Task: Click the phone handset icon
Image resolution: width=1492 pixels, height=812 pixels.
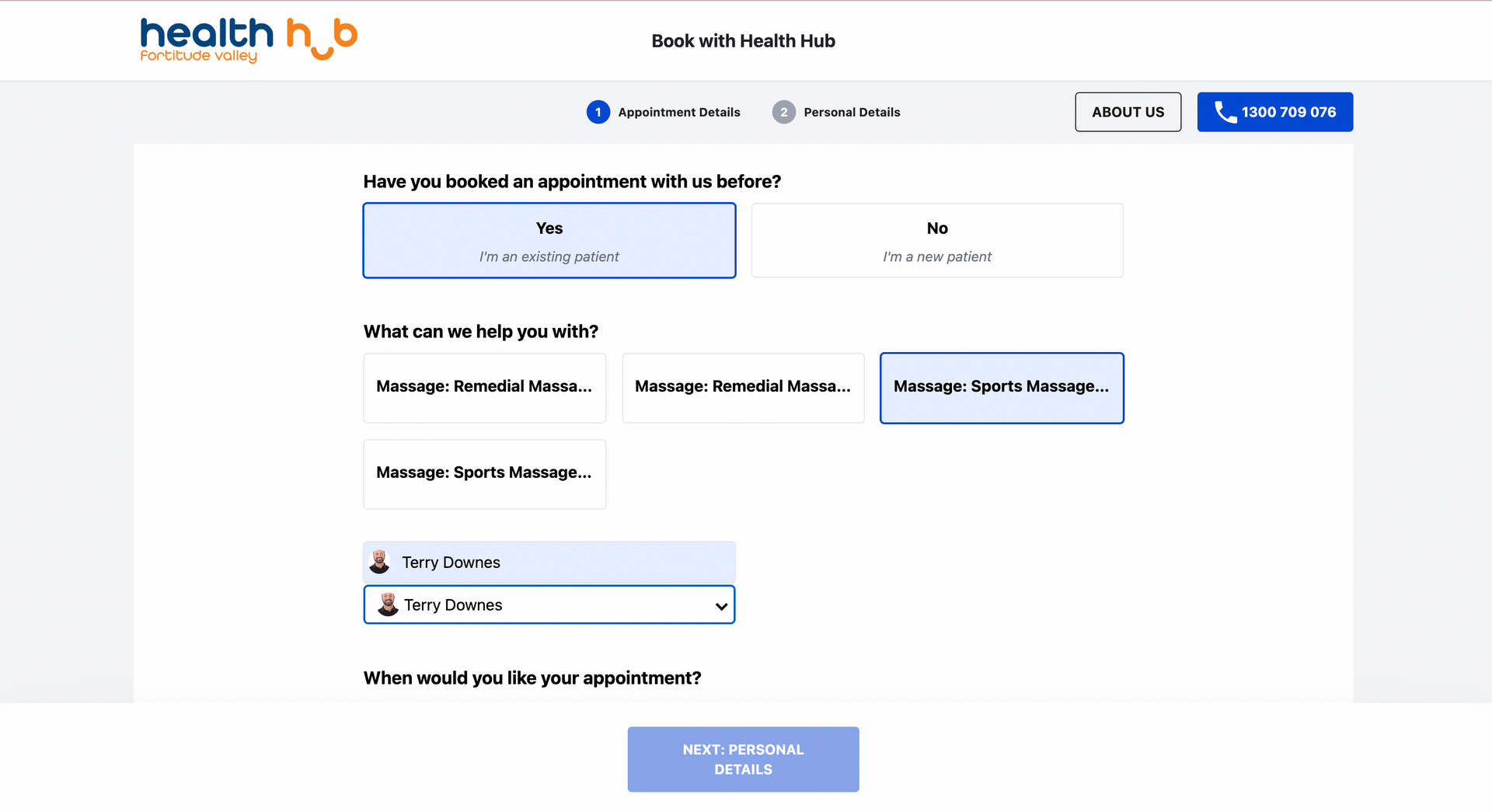Action: point(1225,112)
